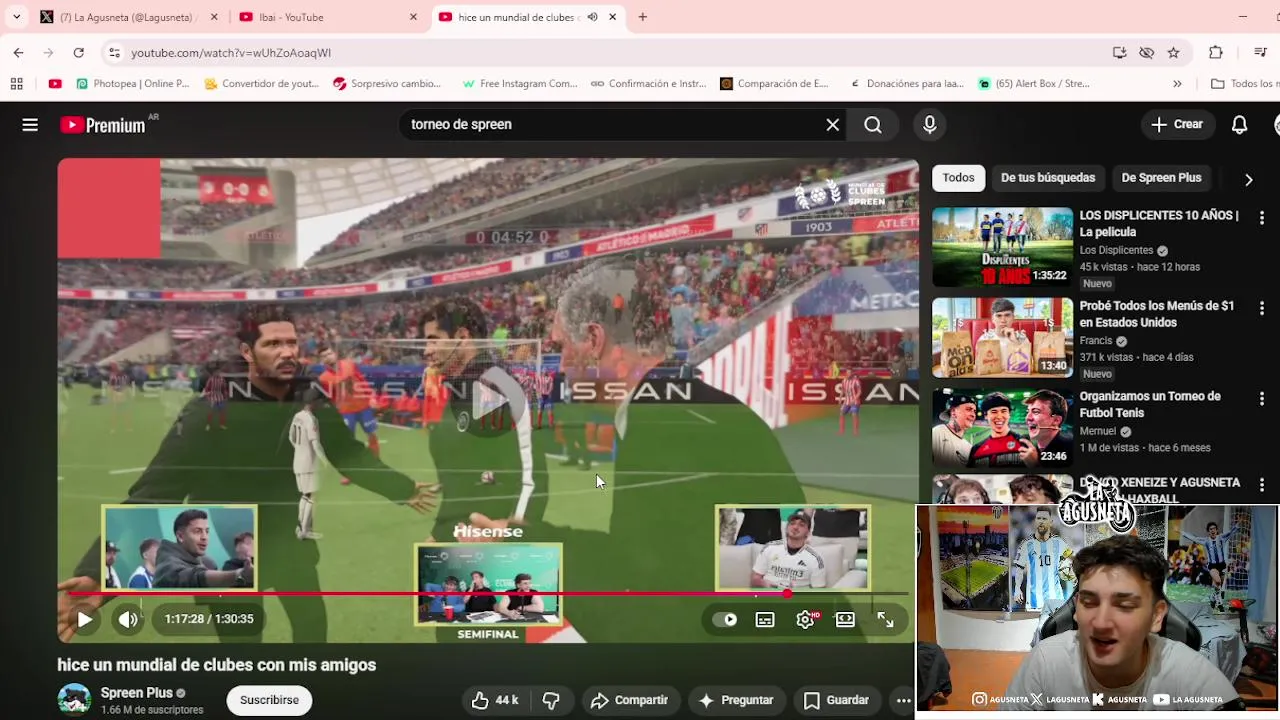The height and width of the screenshot is (720, 1280).
Task: Open the Crear create menu
Action: (x=1177, y=125)
